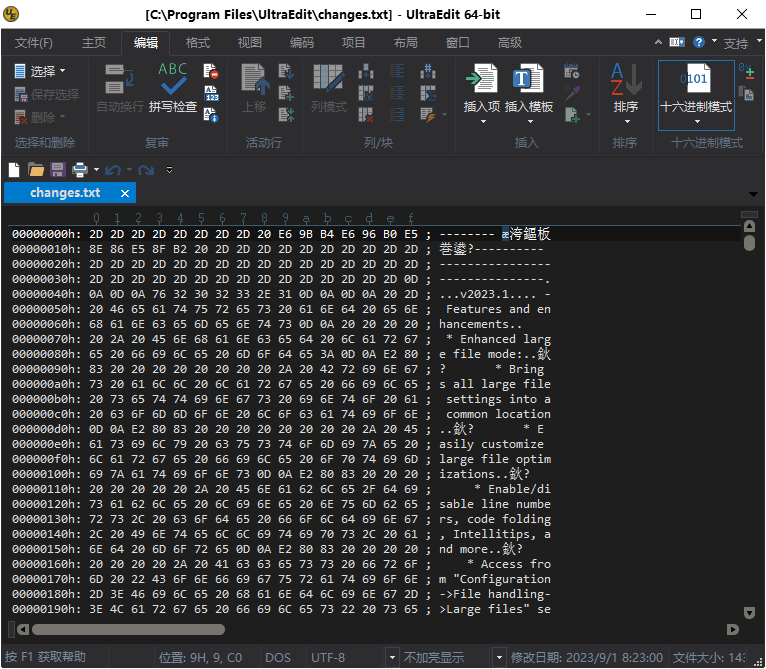Viewport: 766px width, 669px height.
Task: Click the blue help question mark icon
Action: (699, 43)
